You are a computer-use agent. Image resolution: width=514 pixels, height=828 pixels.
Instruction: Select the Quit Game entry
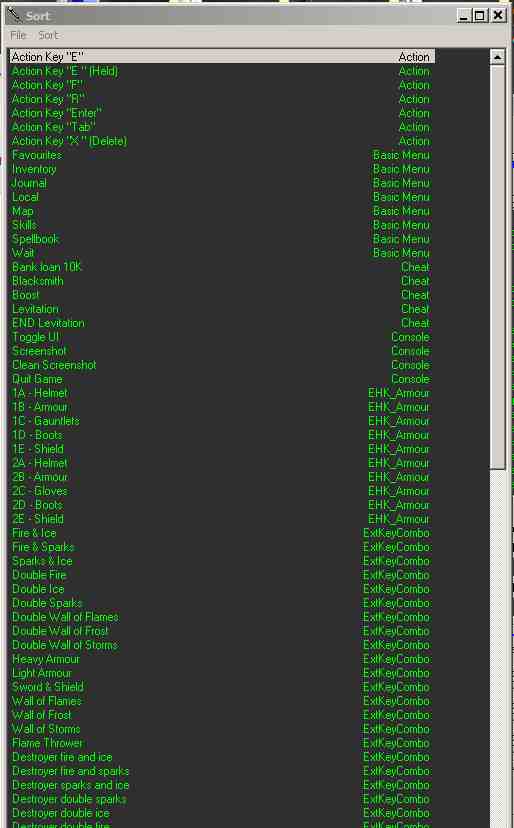(221, 379)
